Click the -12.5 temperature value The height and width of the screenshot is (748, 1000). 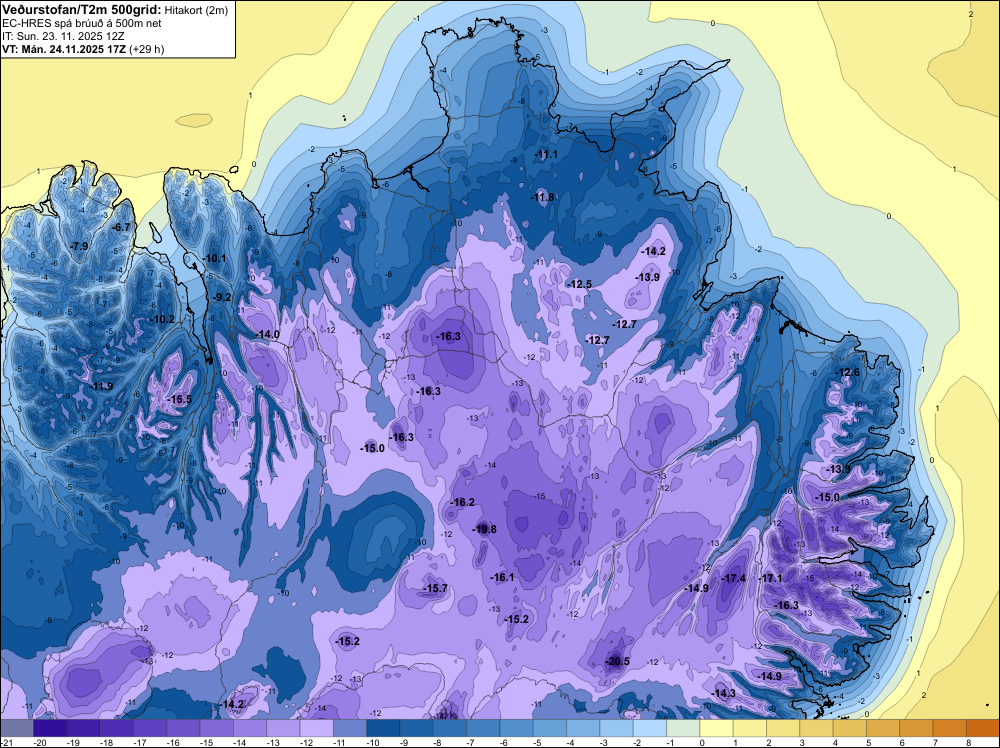click(x=580, y=284)
